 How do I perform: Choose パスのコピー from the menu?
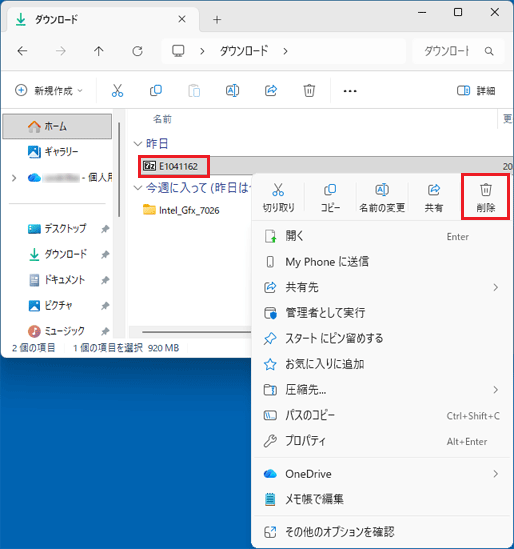(x=382, y=415)
